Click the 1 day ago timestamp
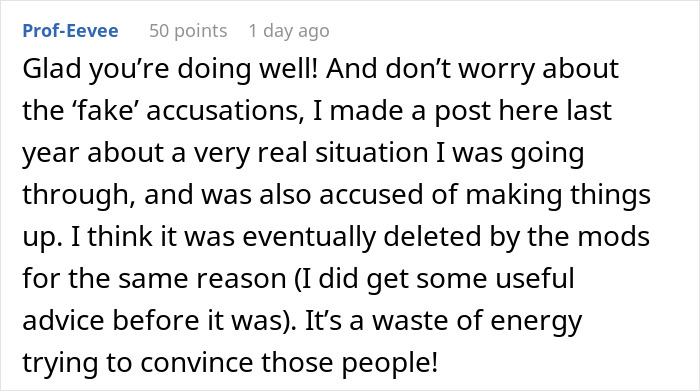The image size is (700, 391). click(289, 31)
